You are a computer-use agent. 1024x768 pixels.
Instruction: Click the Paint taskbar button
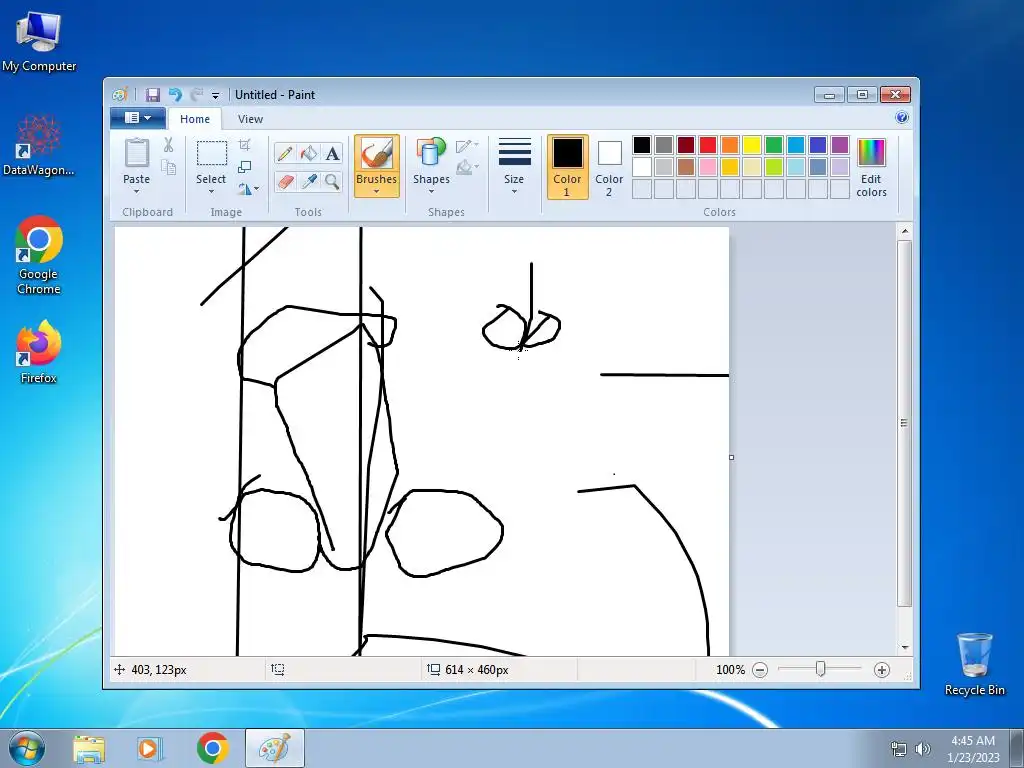click(x=274, y=748)
